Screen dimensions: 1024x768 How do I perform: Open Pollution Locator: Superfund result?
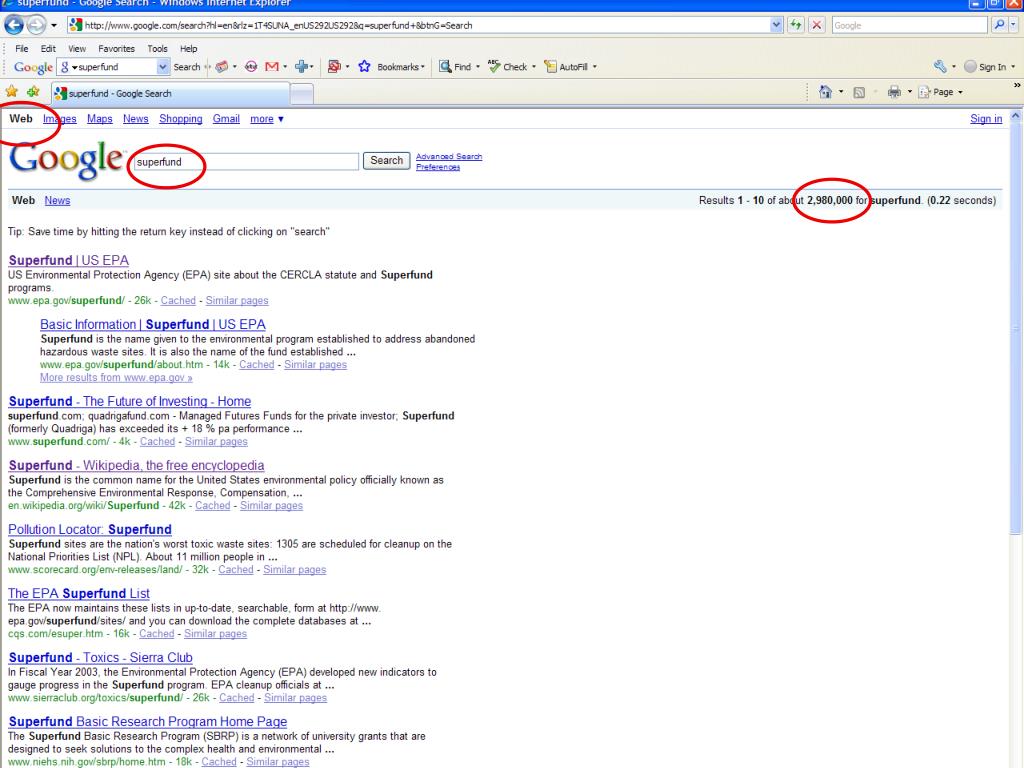click(x=90, y=530)
